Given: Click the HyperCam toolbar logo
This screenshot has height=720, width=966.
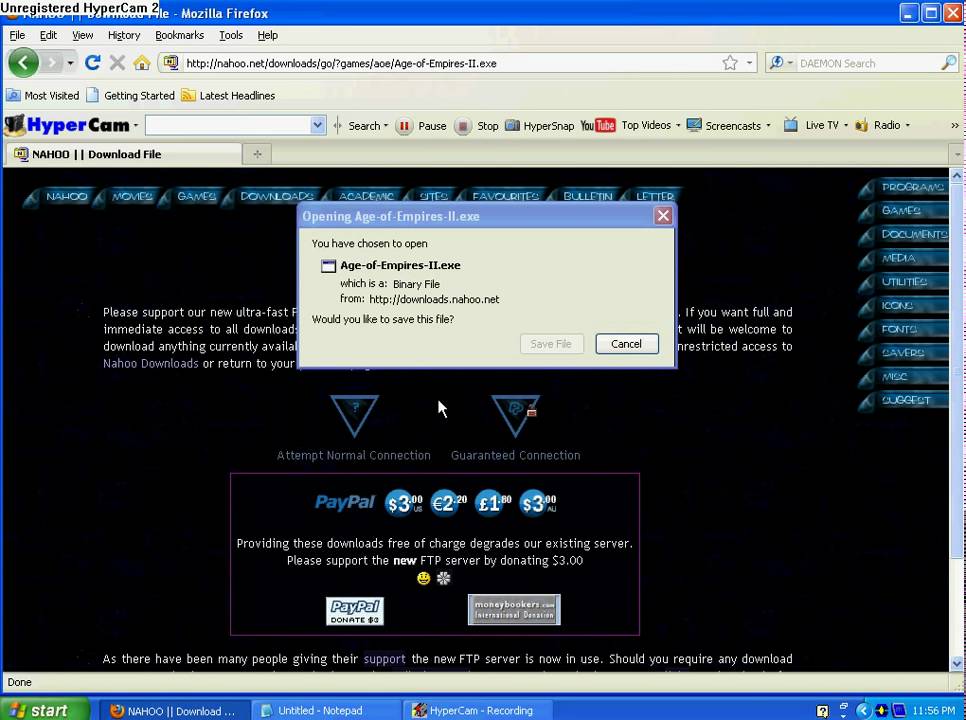Looking at the screenshot, I should point(67,125).
